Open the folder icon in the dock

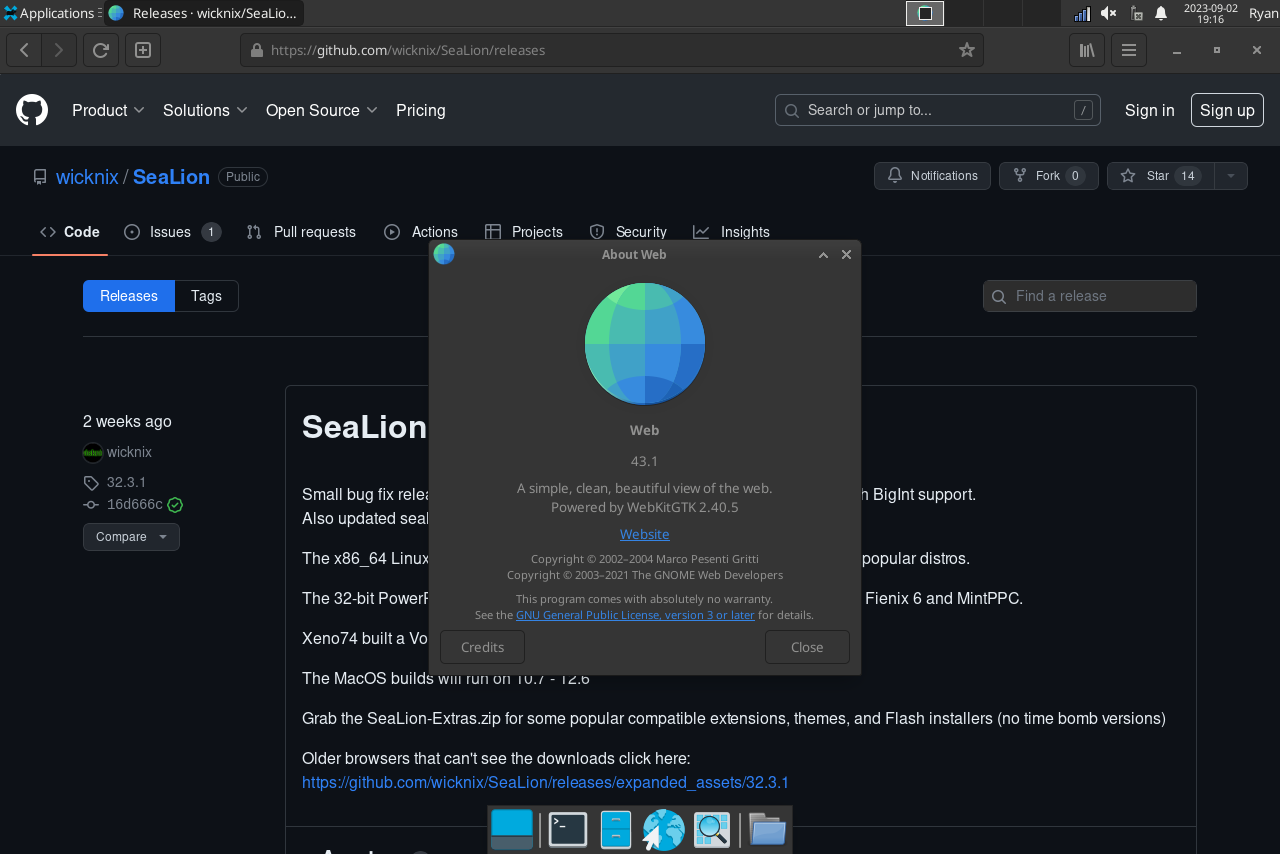[767, 829]
